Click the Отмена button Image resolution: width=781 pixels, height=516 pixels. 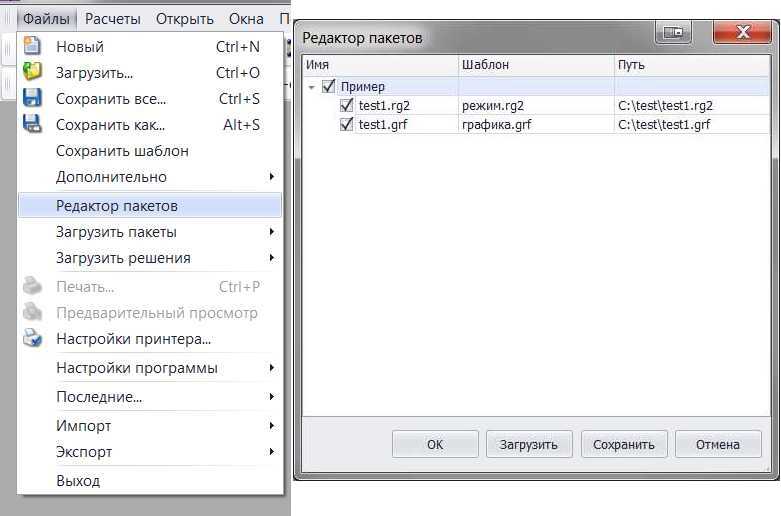point(718,444)
